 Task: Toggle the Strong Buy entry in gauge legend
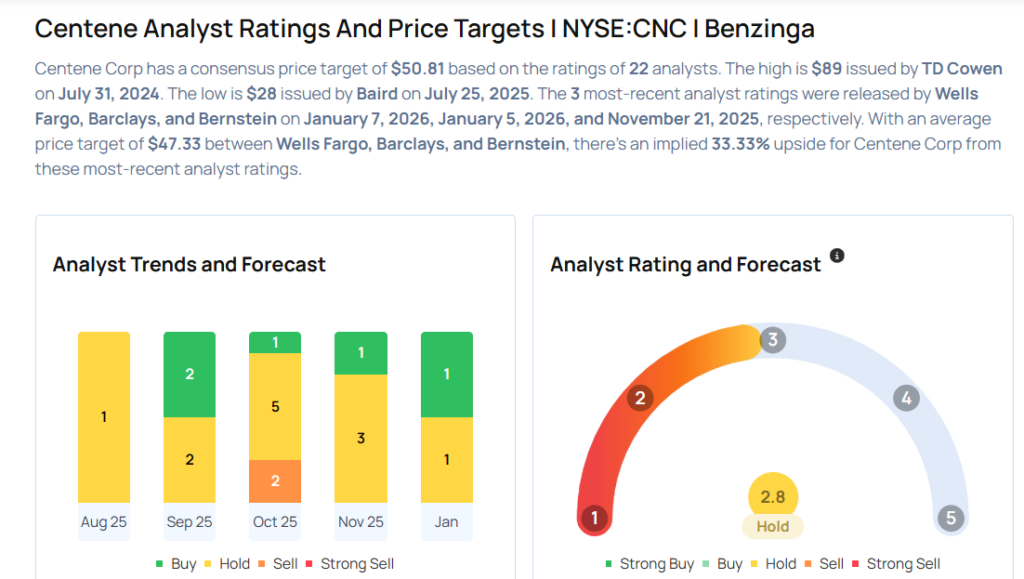pos(648,564)
